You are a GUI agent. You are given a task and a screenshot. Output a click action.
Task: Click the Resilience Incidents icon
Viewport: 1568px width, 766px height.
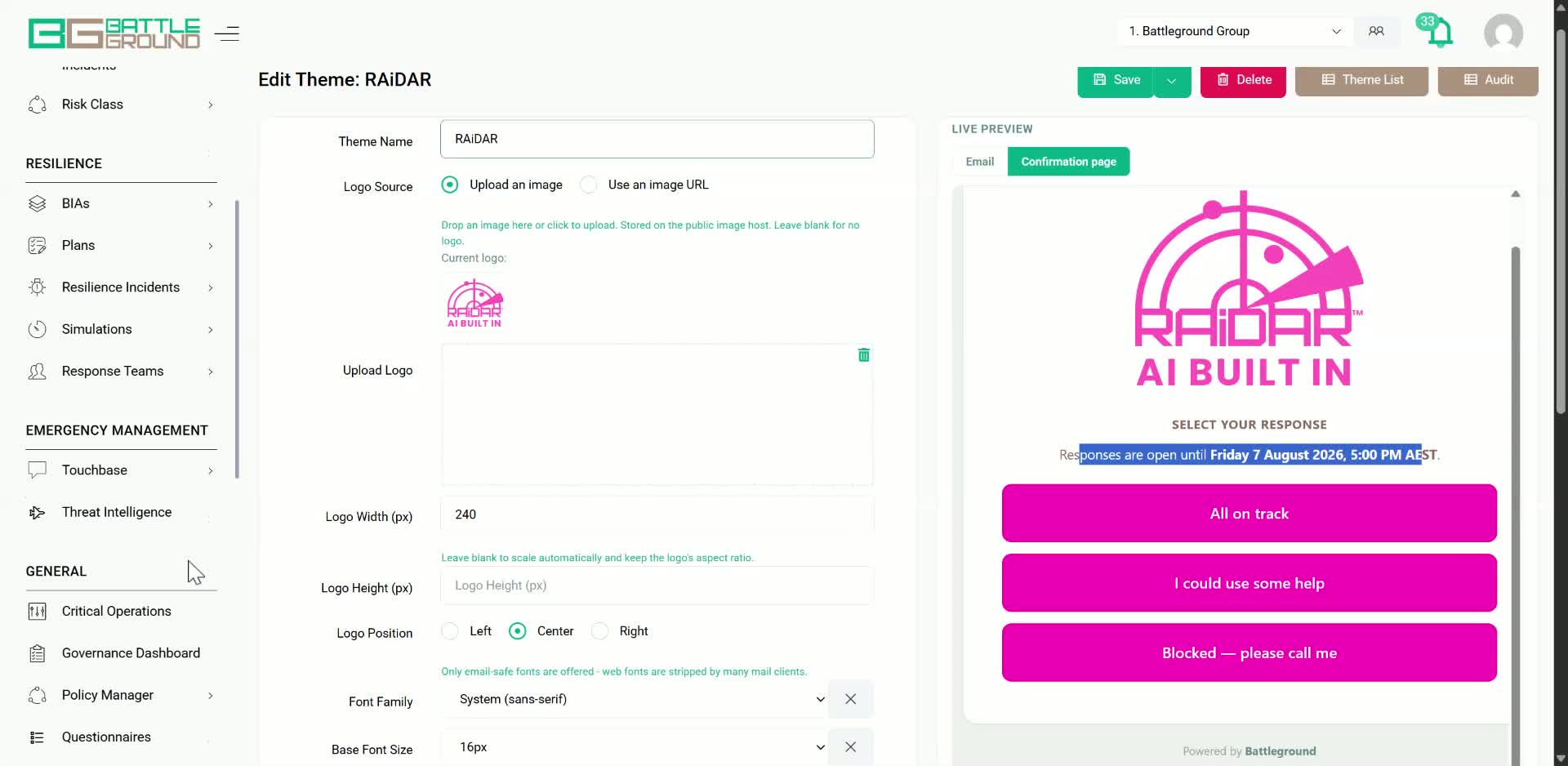coord(38,287)
